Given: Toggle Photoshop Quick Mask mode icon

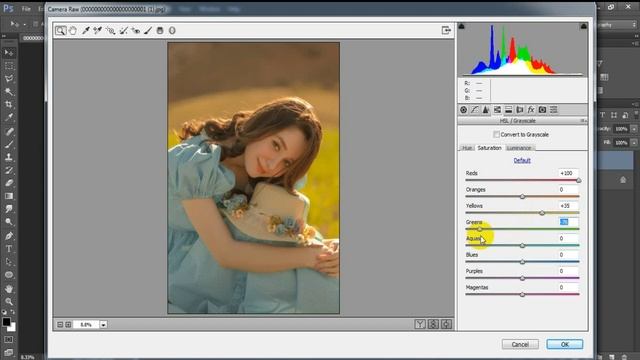Looking at the screenshot, I should [9, 340].
